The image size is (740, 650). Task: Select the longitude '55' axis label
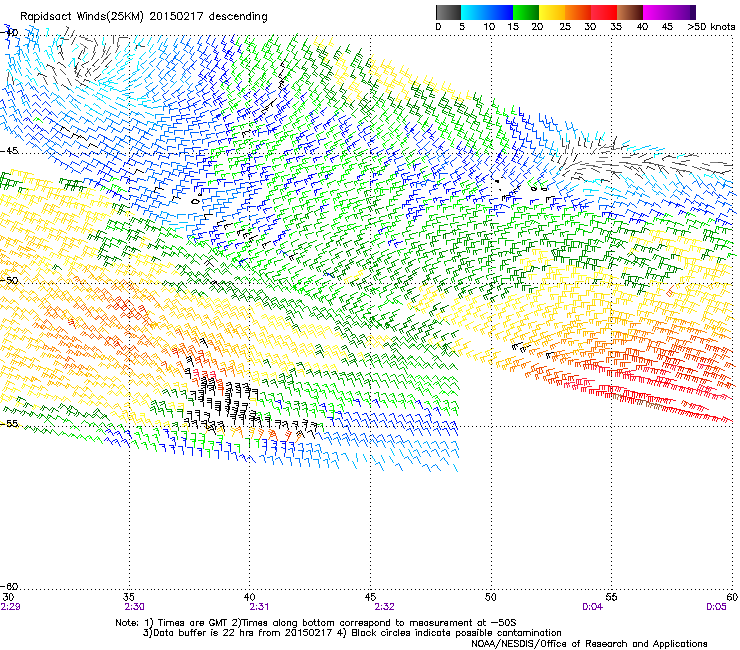coord(611,597)
